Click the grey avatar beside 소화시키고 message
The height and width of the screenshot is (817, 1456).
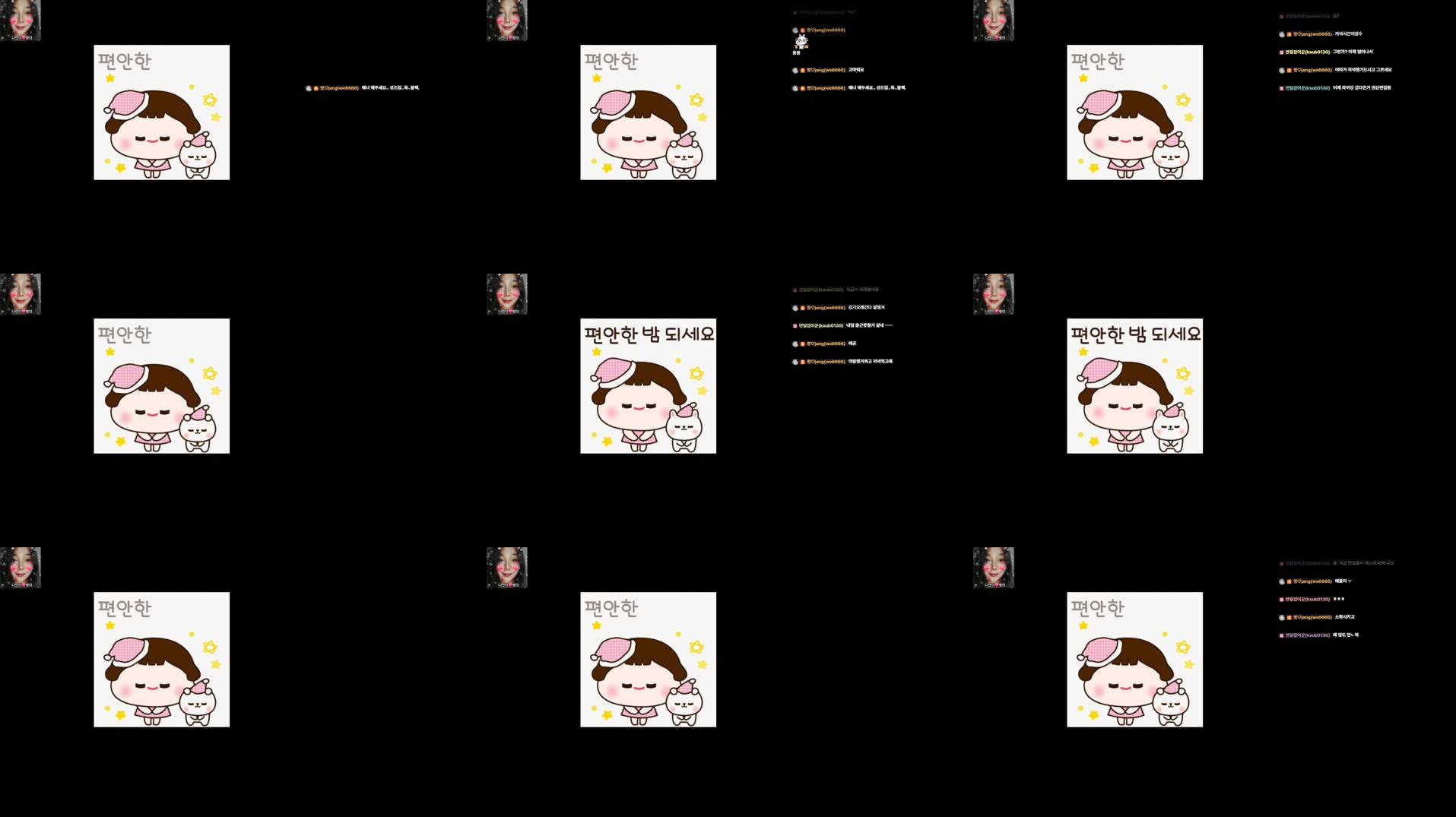[1283, 617]
